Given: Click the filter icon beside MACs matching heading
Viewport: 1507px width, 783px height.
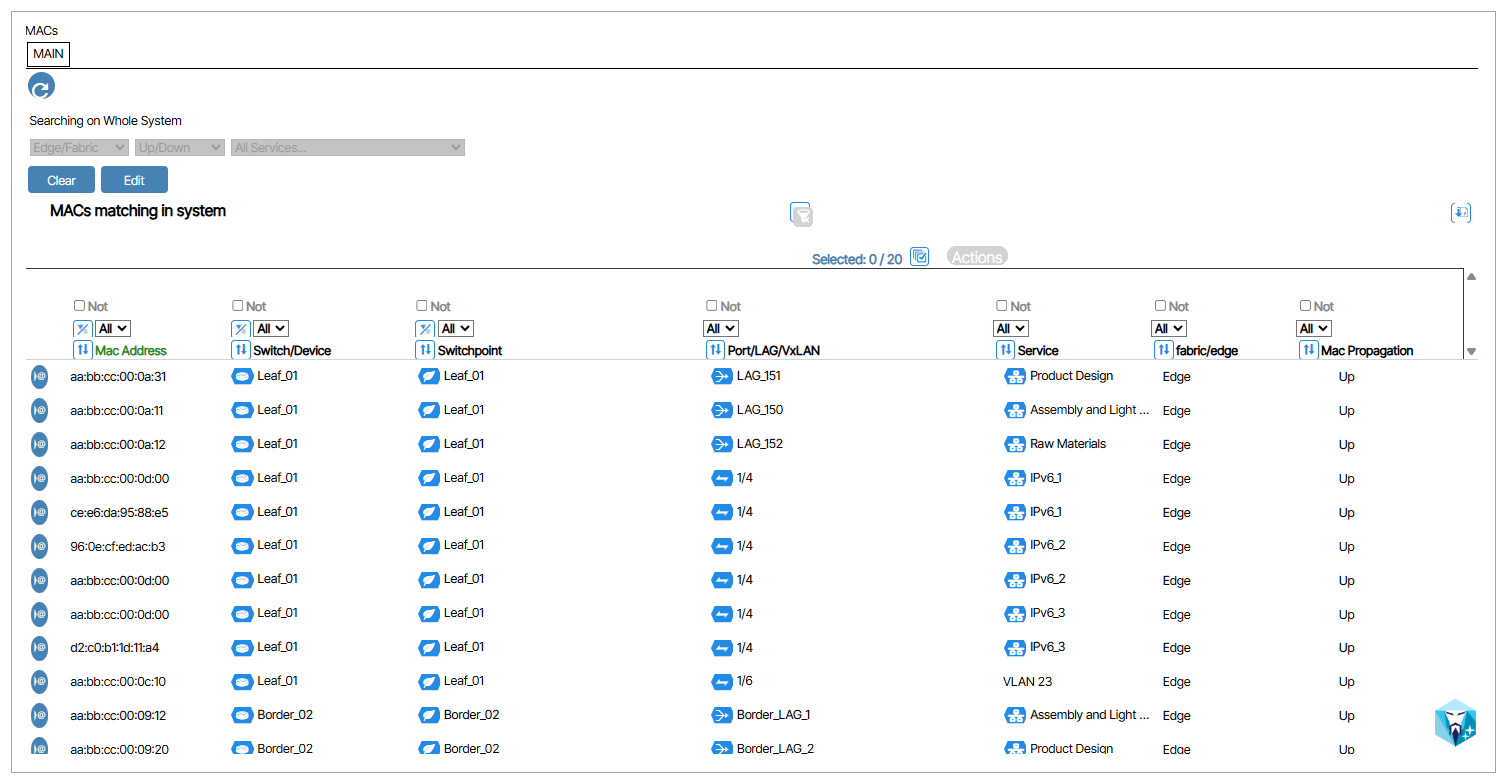Looking at the screenshot, I should coord(800,213).
